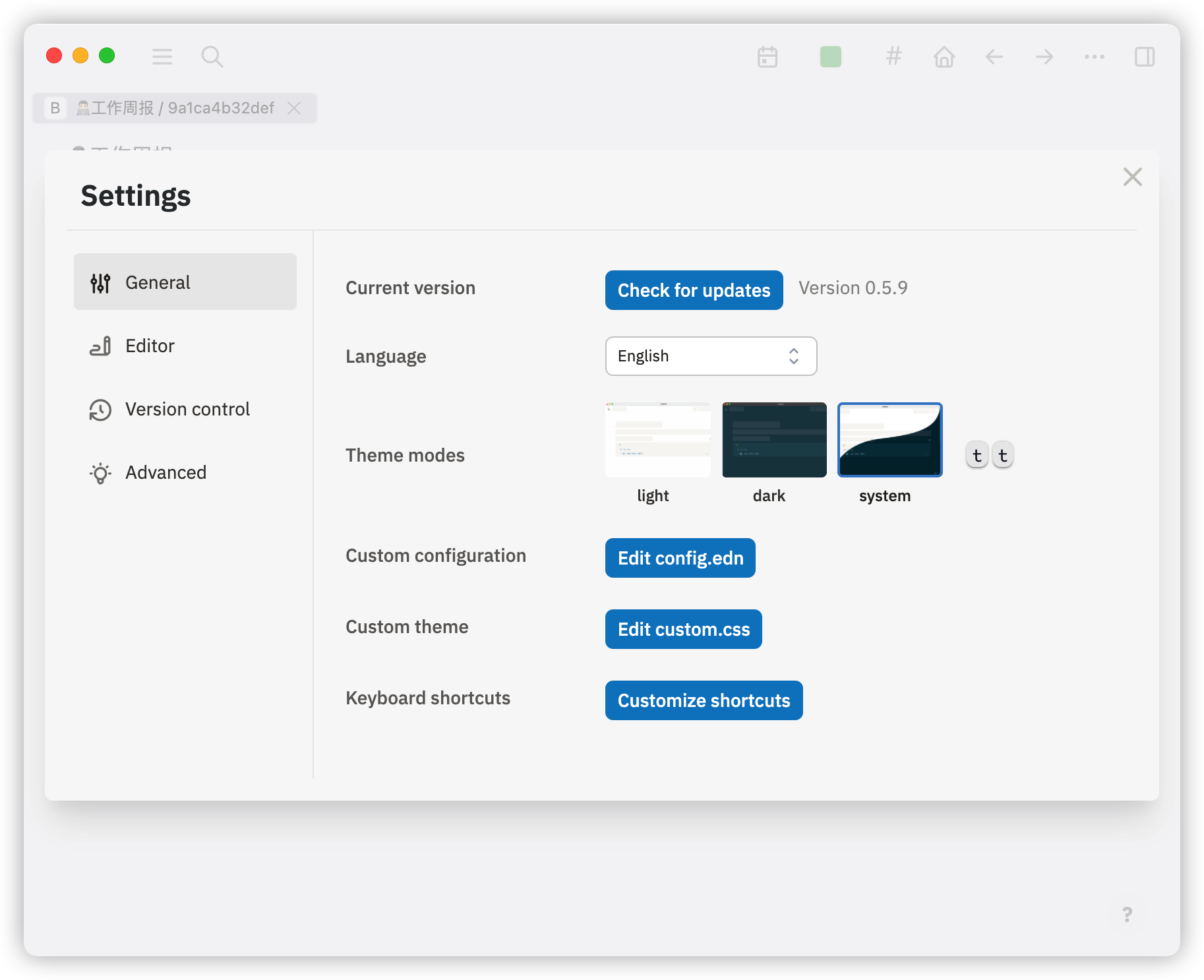Open the Advanced settings section
This screenshot has width=1204, height=980.
coord(185,472)
